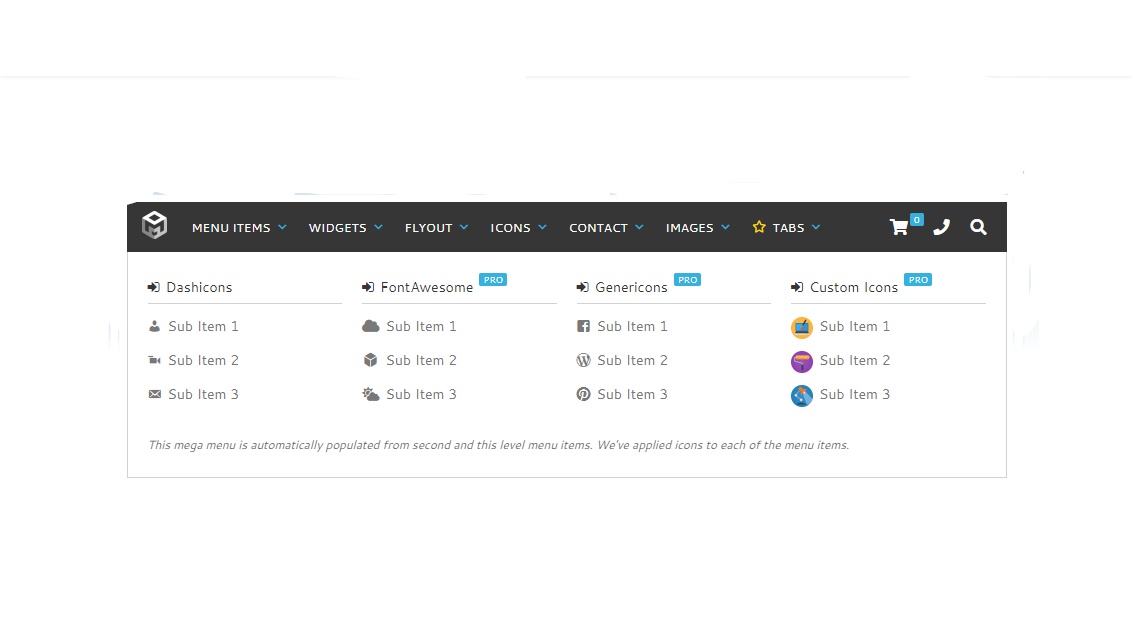Image resolution: width=1133 pixels, height=622 pixels.
Task: Expand the Widgets dropdown chevron
Action: (378, 228)
